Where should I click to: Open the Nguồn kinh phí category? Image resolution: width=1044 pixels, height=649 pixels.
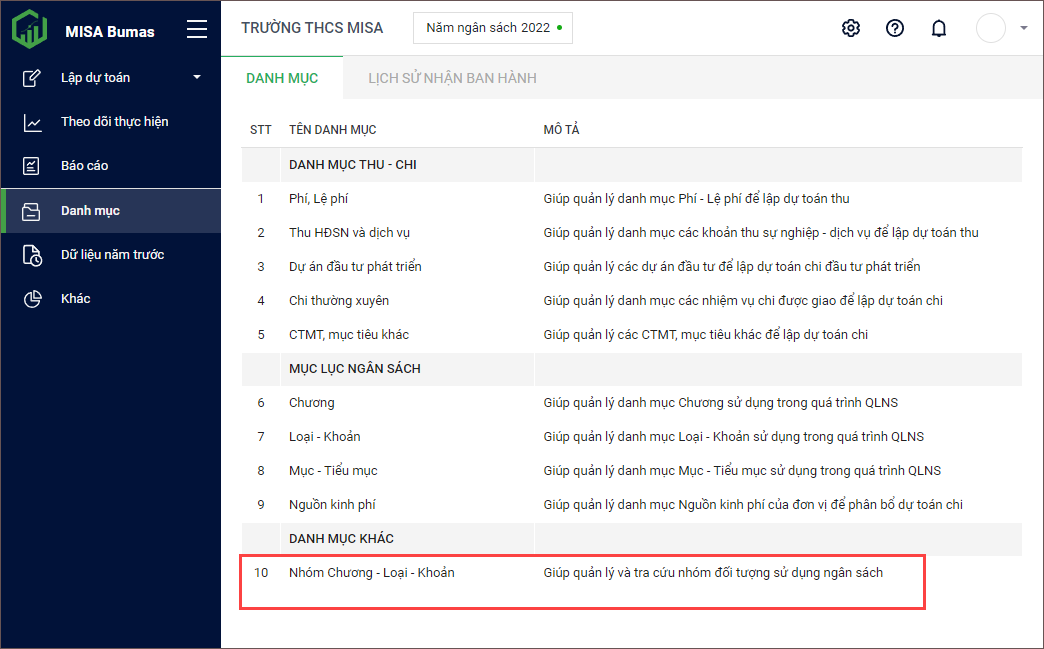[x=332, y=505]
